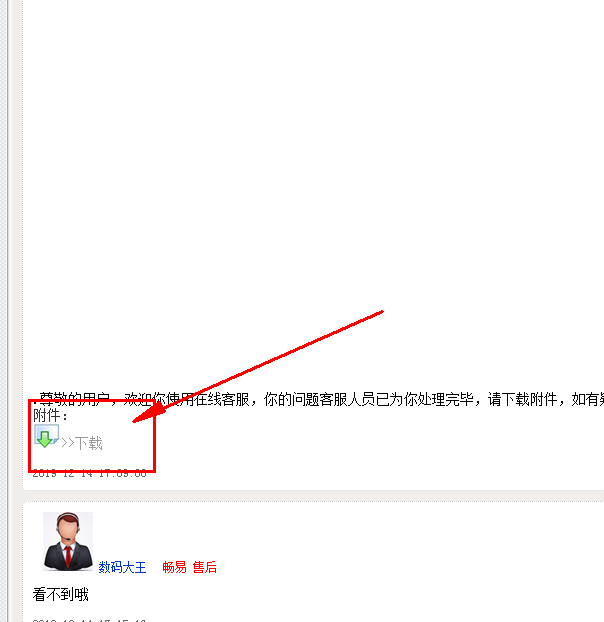Screen dimensions: 604x622
Task: Open the >>下载 attachment link
Action: point(82,443)
